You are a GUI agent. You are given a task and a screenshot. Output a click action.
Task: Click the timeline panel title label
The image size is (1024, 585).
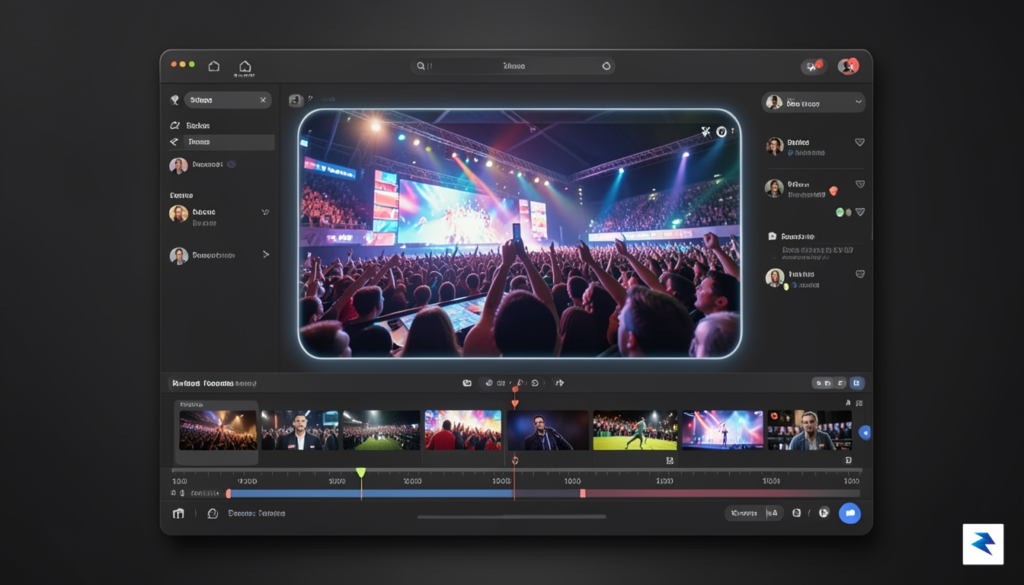tap(214, 383)
